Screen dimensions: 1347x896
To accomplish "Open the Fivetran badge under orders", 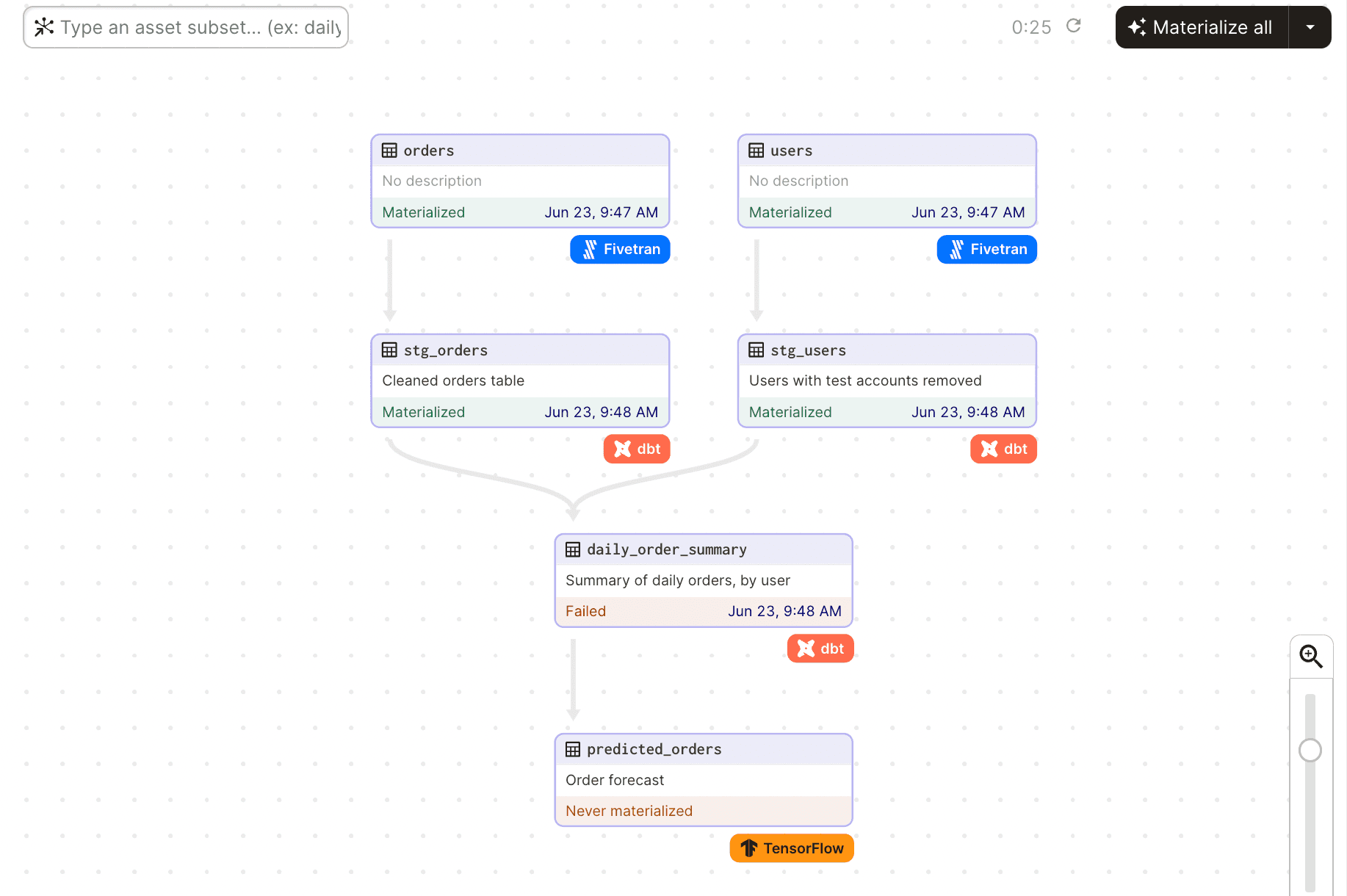I will (619, 249).
